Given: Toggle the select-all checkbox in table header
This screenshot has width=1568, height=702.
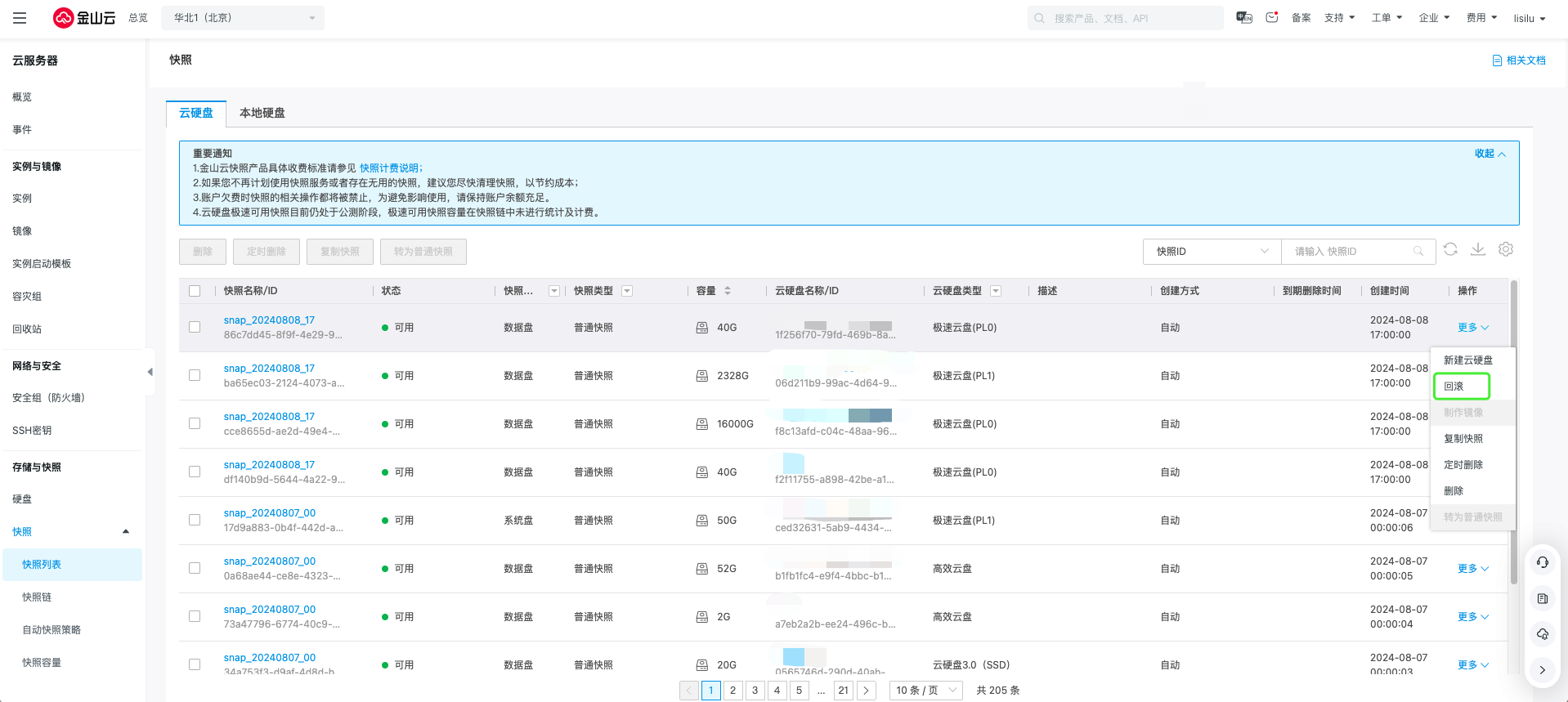Looking at the screenshot, I should 195,291.
